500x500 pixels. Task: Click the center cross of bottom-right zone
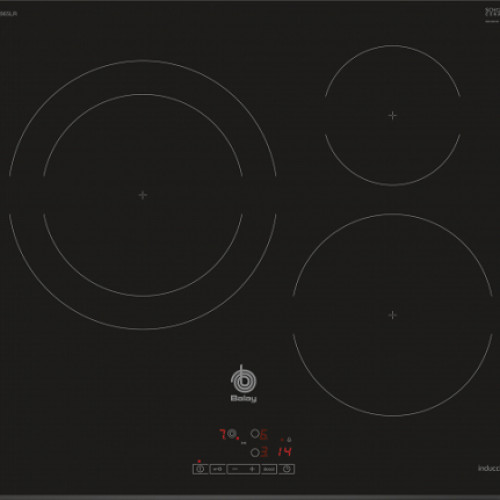coord(393,315)
